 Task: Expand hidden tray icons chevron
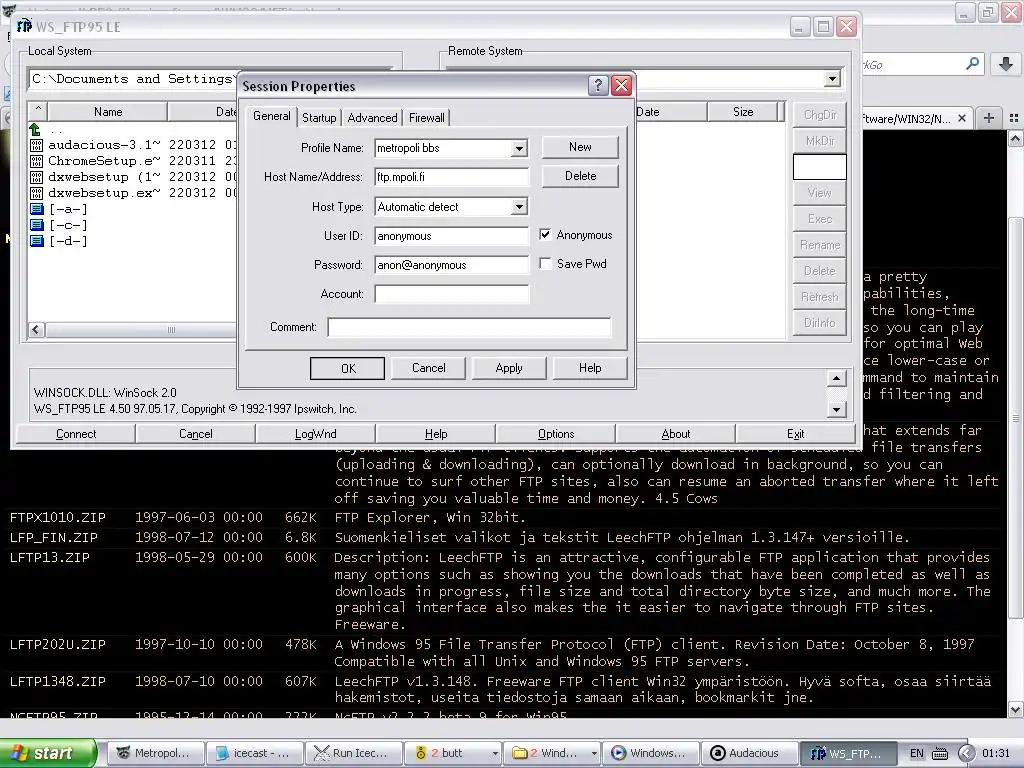[967, 753]
